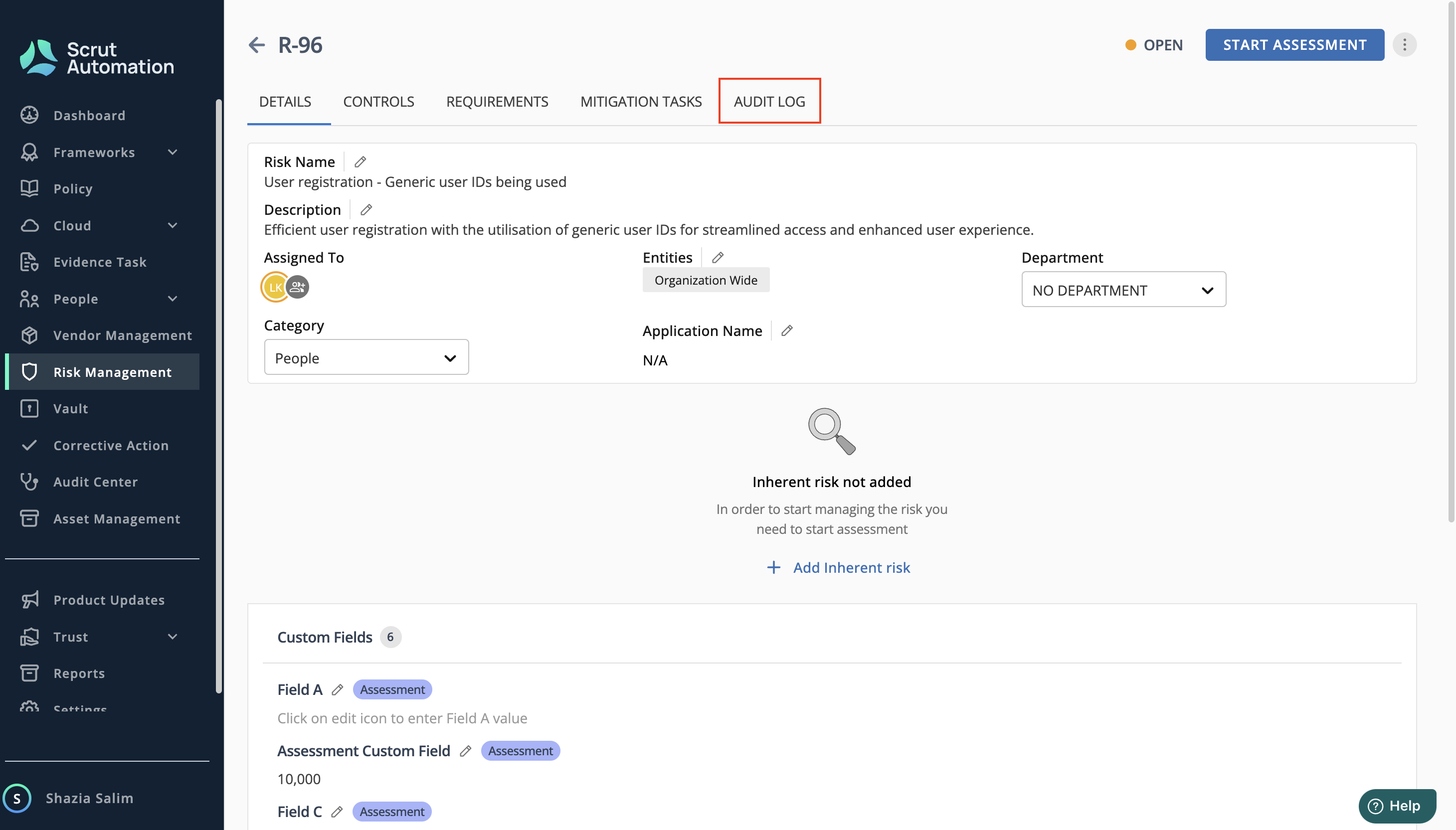Open the Category People dropdown

[x=366, y=357]
